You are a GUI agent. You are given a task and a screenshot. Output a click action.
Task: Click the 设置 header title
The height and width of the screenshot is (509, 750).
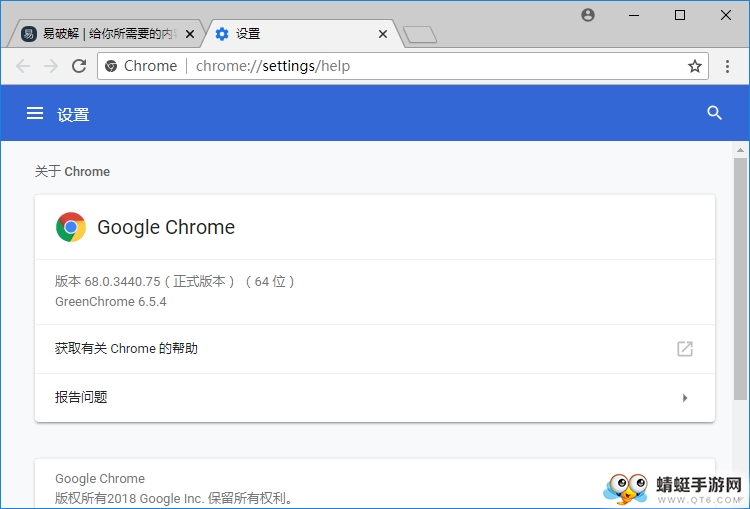(73, 115)
